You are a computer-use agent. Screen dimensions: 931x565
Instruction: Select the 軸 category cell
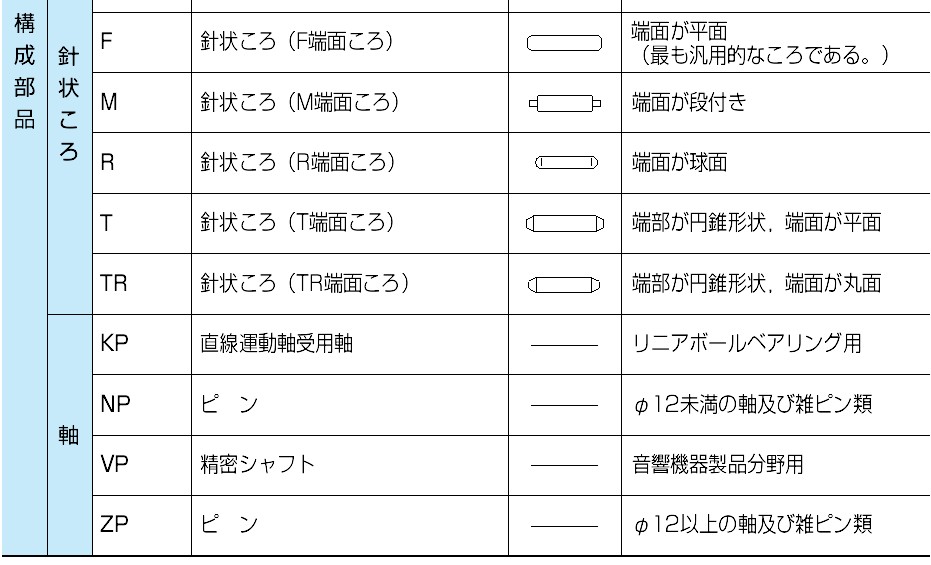pos(69,435)
